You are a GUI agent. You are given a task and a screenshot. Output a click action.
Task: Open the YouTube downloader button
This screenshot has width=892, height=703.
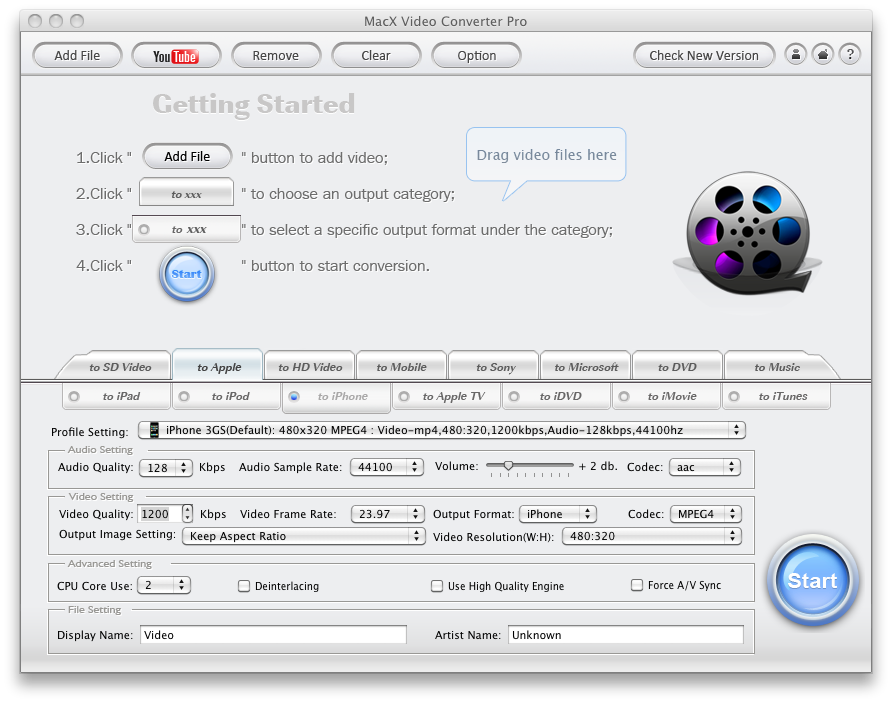[176, 56]
